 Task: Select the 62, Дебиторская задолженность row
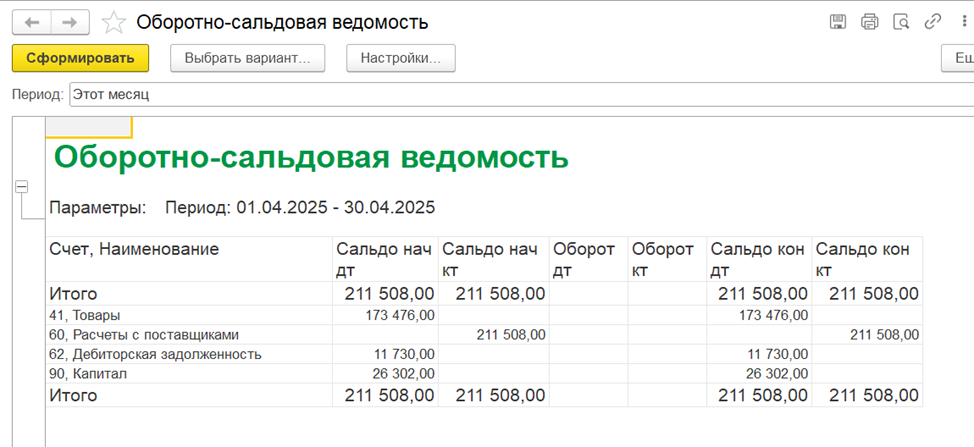pyautogui.click(x=485, y=354)
